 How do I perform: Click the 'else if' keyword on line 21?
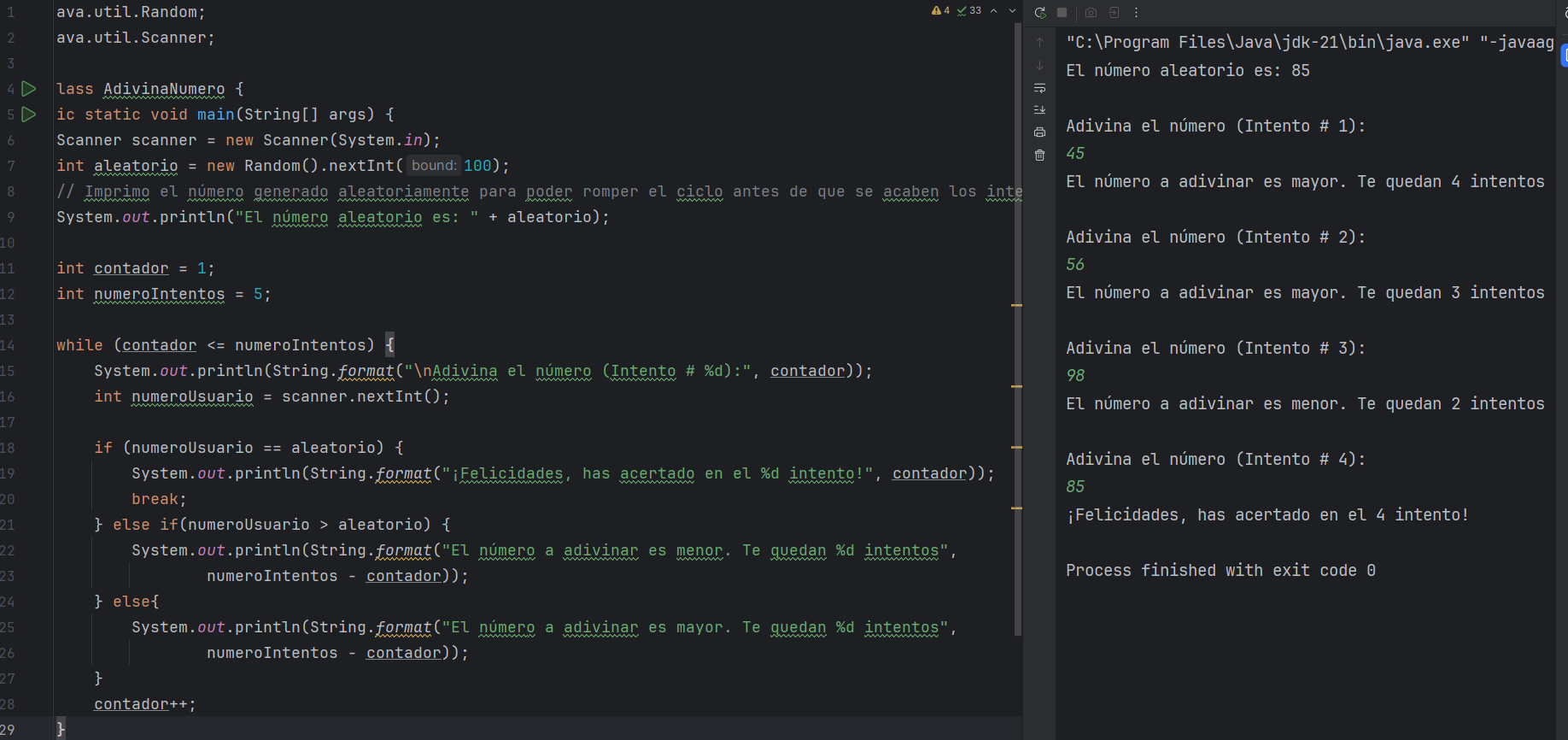(145, 525)
